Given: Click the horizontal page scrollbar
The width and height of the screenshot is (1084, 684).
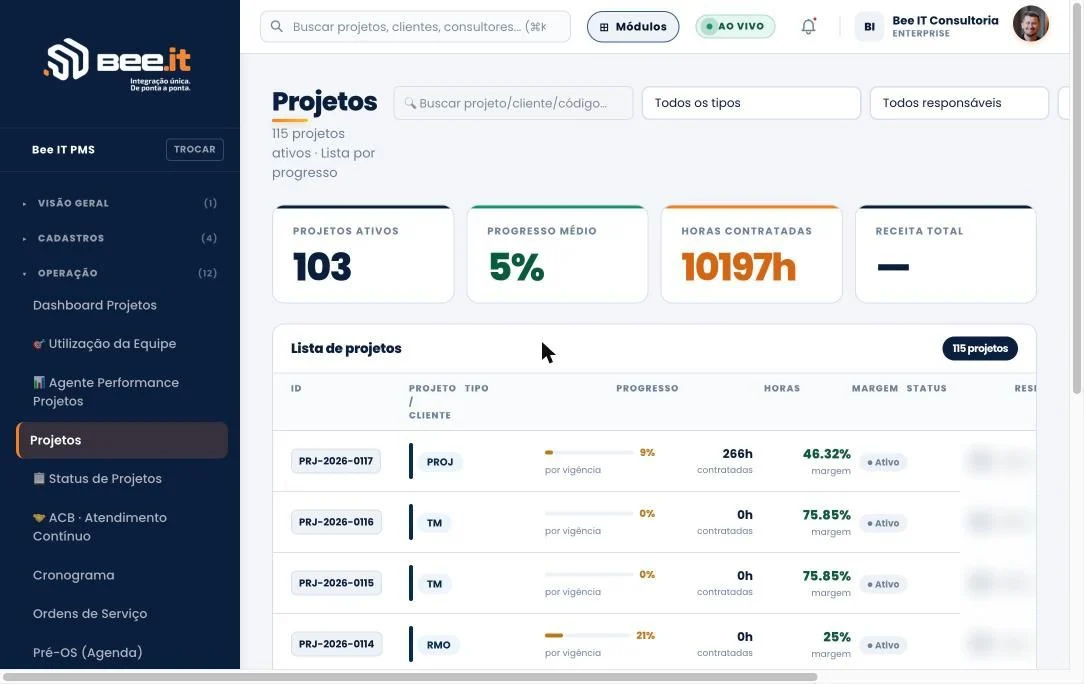Looking at the screenshot, I should pos(410,677).
